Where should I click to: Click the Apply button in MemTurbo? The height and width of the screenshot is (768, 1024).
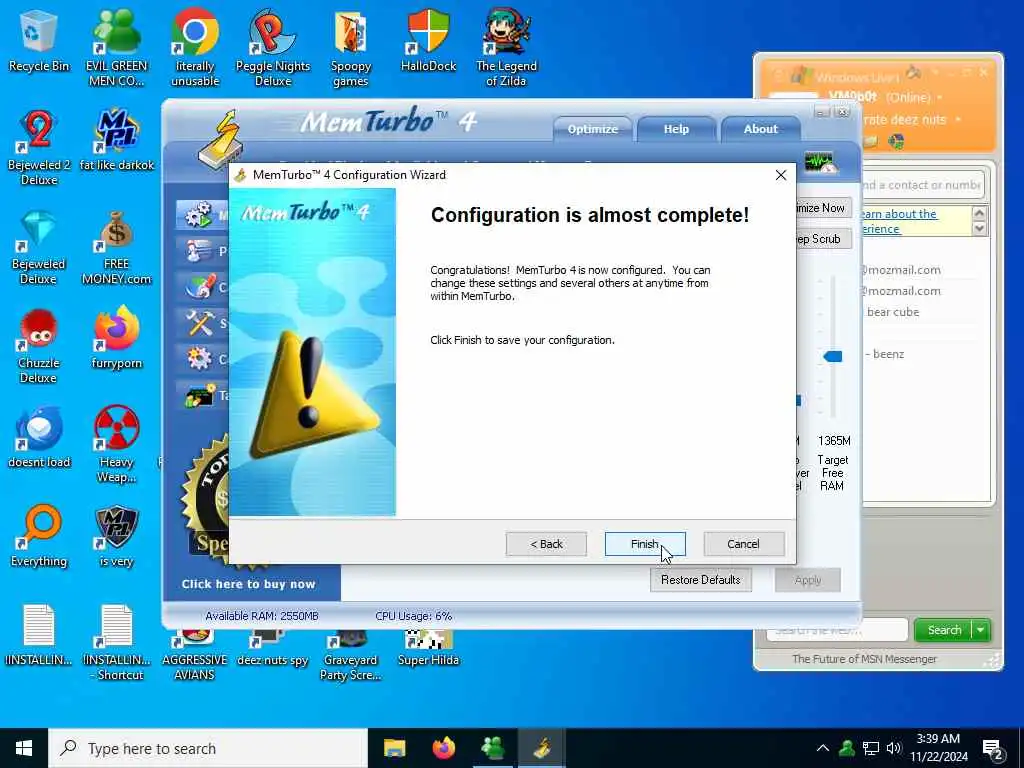[x=808, y=580]
